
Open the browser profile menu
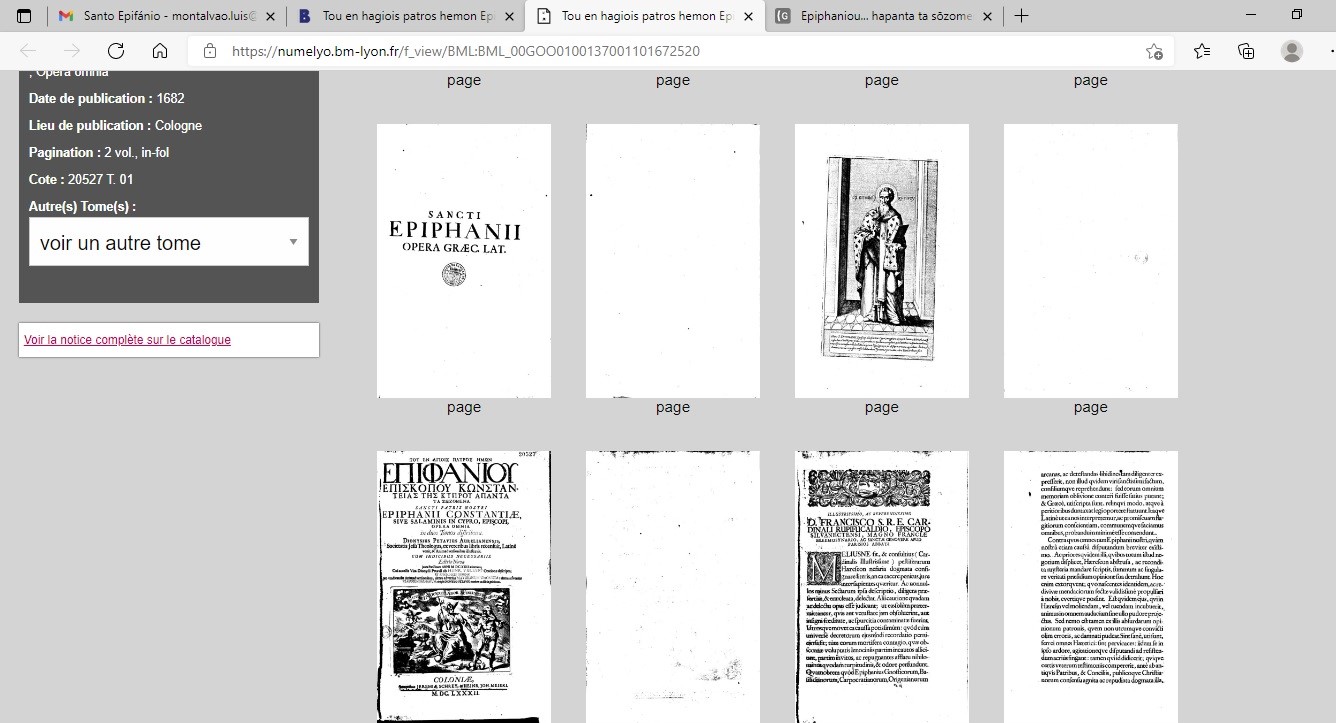tap(1292, 51)
